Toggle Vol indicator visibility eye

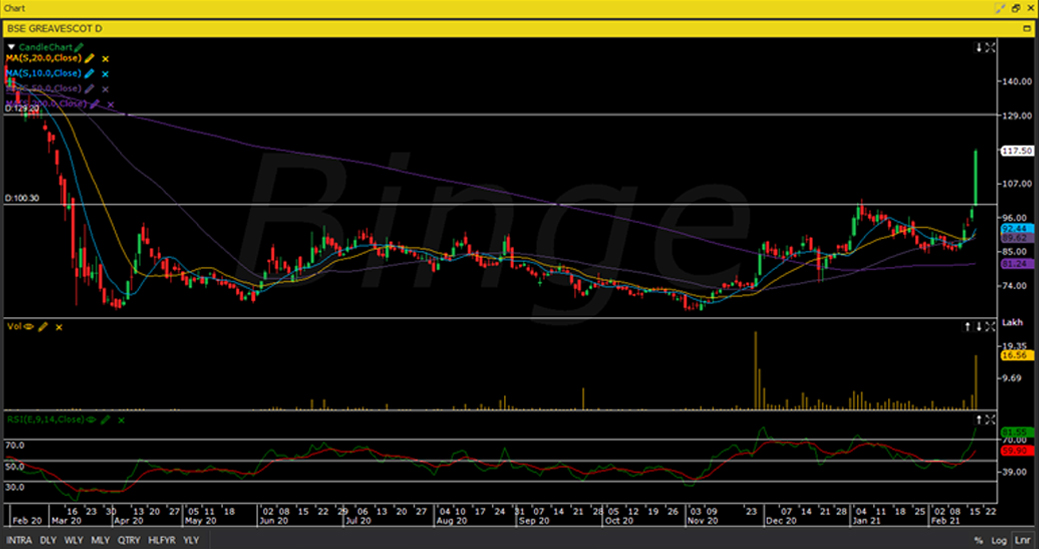29,326
